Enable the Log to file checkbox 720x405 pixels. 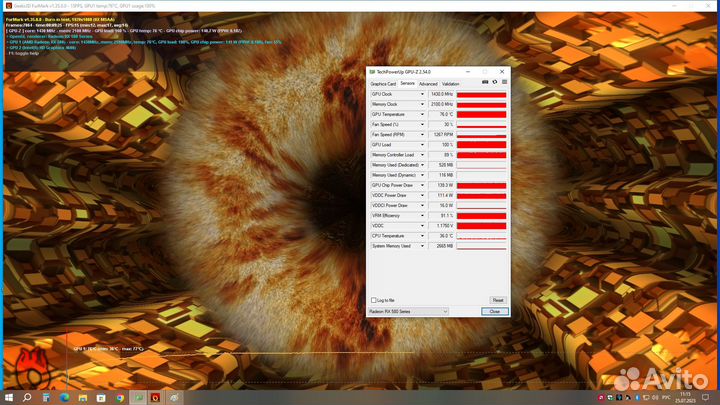(373, 300)
